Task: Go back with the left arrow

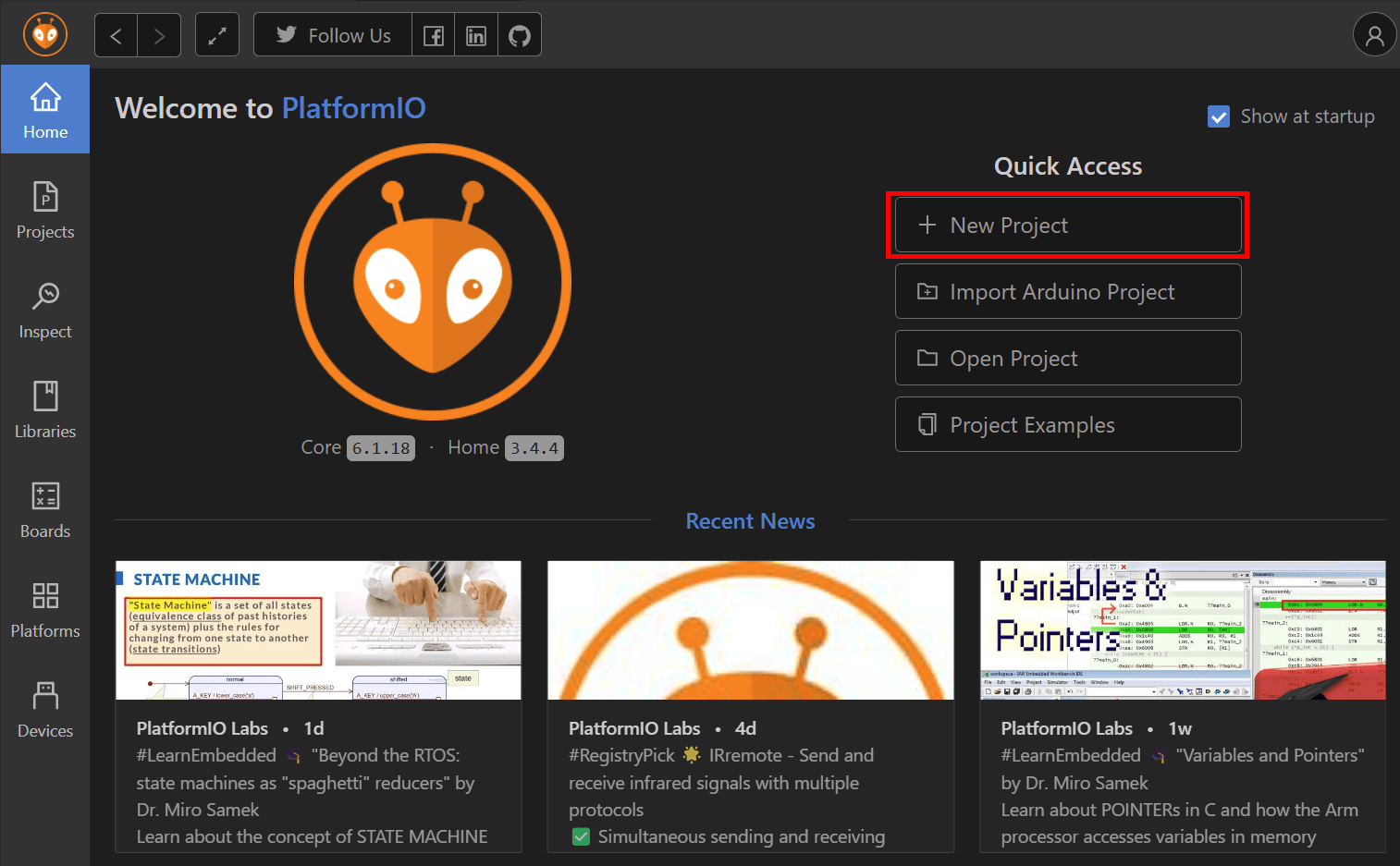Action: [x=116, y=35]
